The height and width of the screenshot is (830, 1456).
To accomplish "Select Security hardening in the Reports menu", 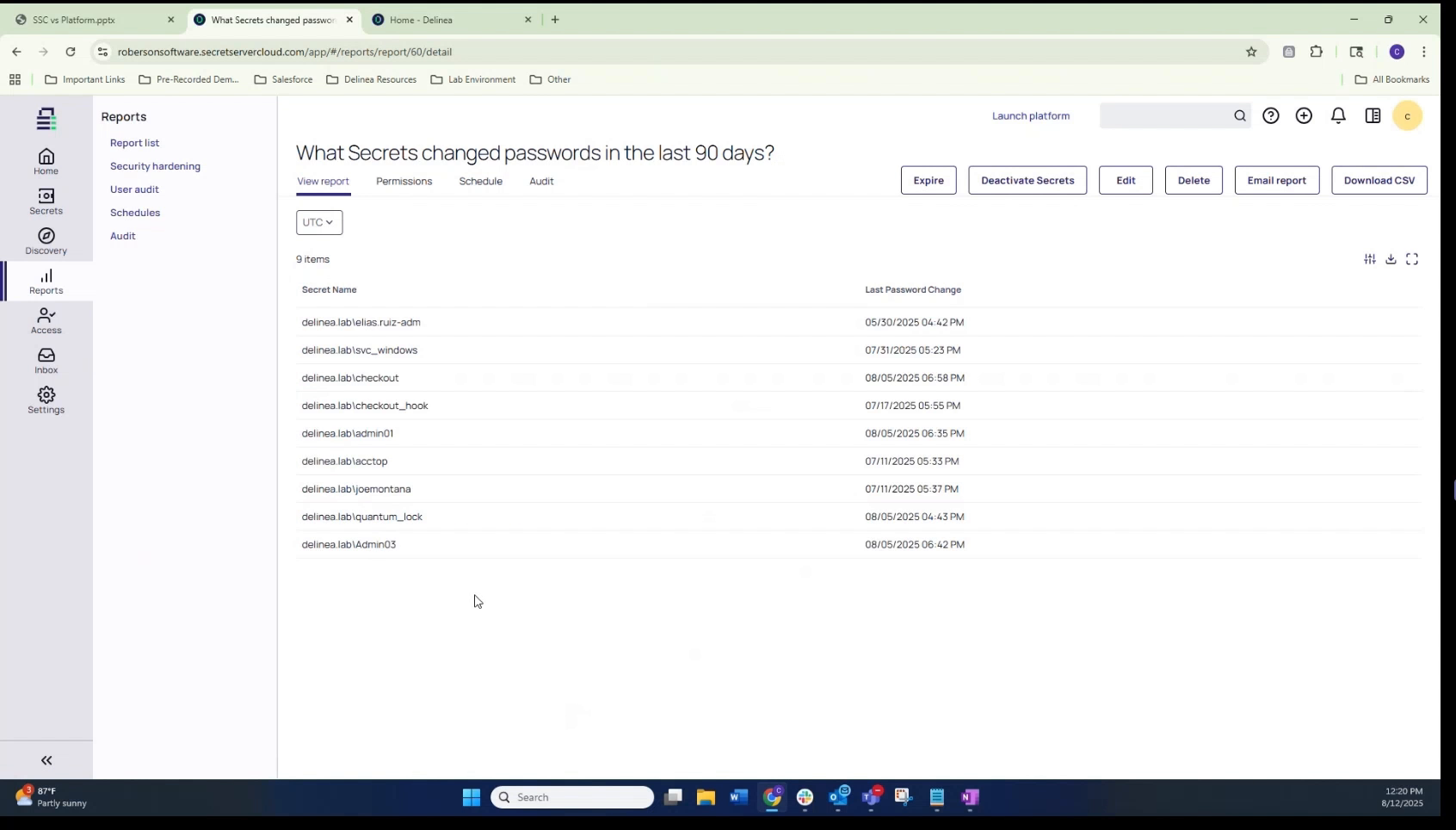I will tap(156, 166).
